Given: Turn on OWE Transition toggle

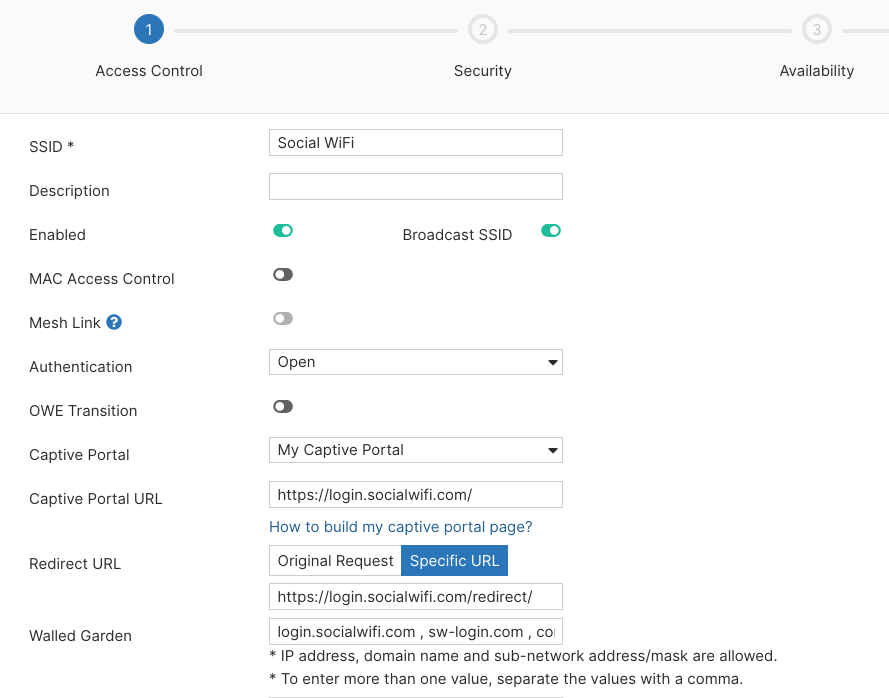Looking at the screenshot, I should [283, 407].
